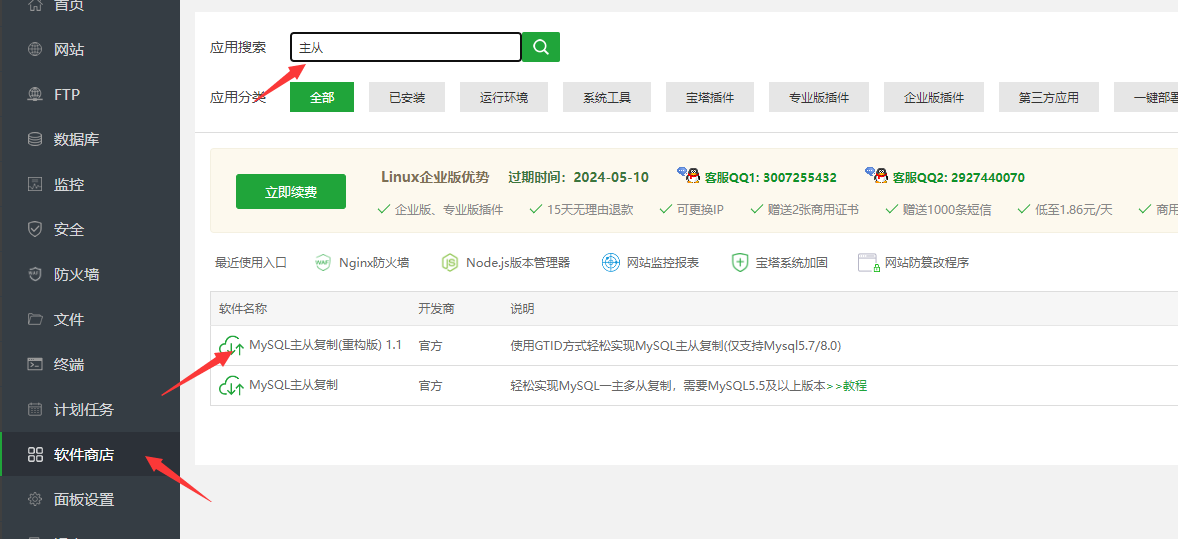
Task: Open 文件 menu in left sidebar
Action: [90, 319]
